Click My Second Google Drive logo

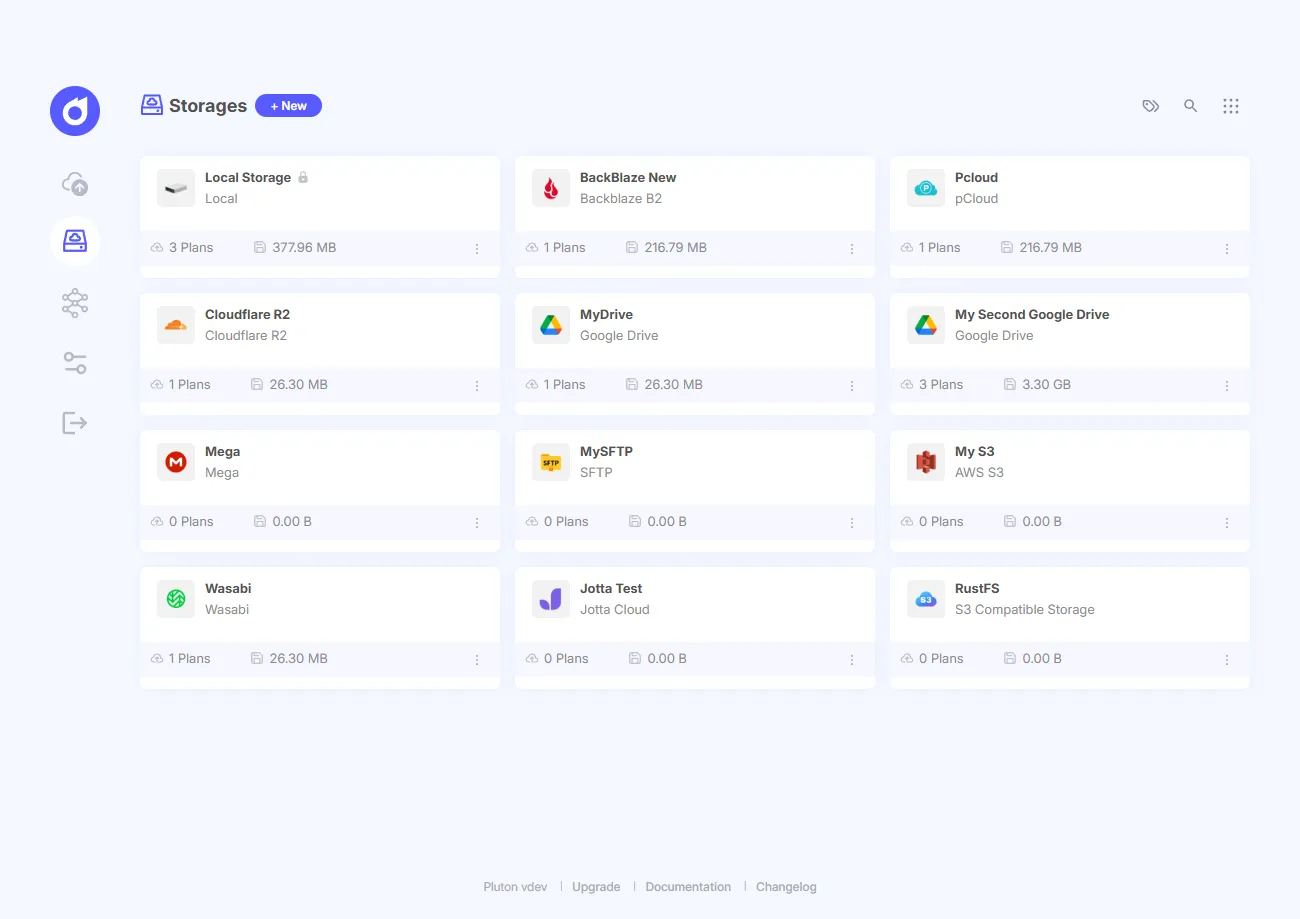tap(926, 325)
